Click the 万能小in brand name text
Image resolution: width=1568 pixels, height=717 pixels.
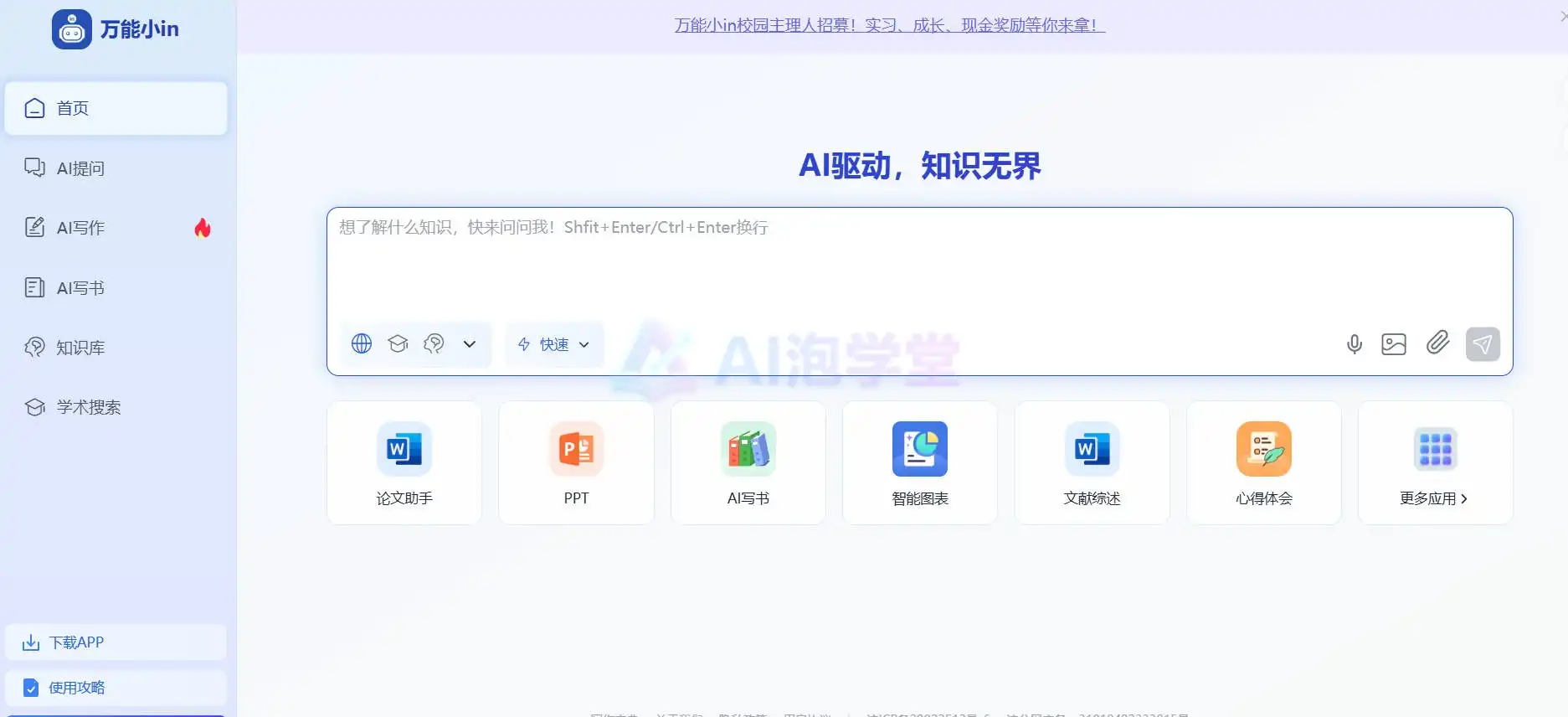click(x=140, y=29)
